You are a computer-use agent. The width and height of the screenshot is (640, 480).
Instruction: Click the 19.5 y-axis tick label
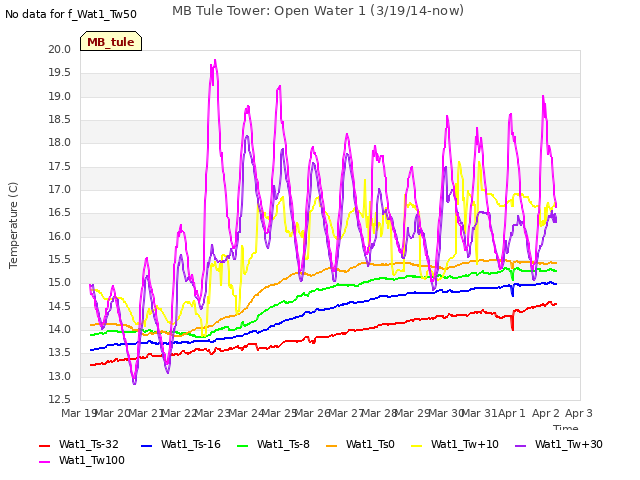pyautogui.click(x=60, y=73)
